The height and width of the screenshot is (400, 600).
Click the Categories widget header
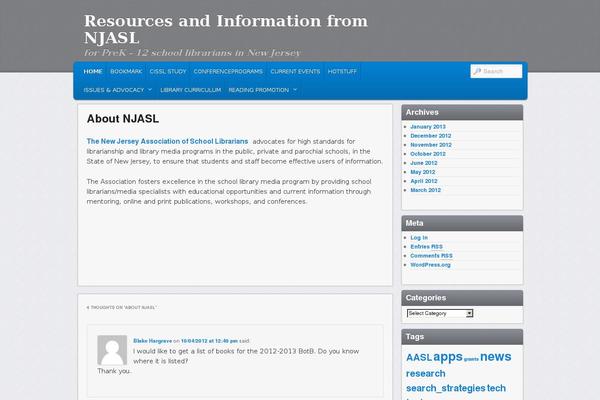coord(462,298)
